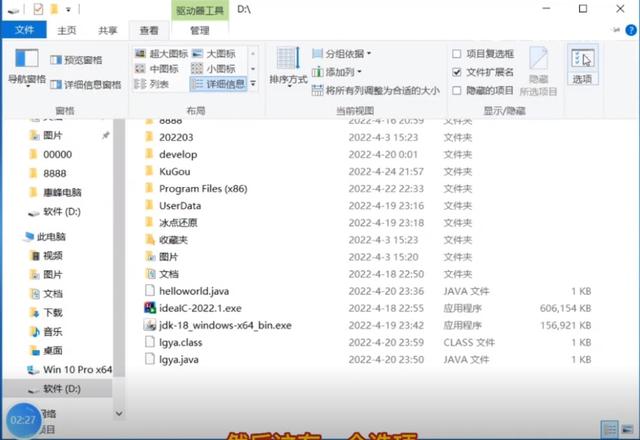Open 视频 under 此电脑
This screenshot has height=440, width=640.
pos(52,256)
